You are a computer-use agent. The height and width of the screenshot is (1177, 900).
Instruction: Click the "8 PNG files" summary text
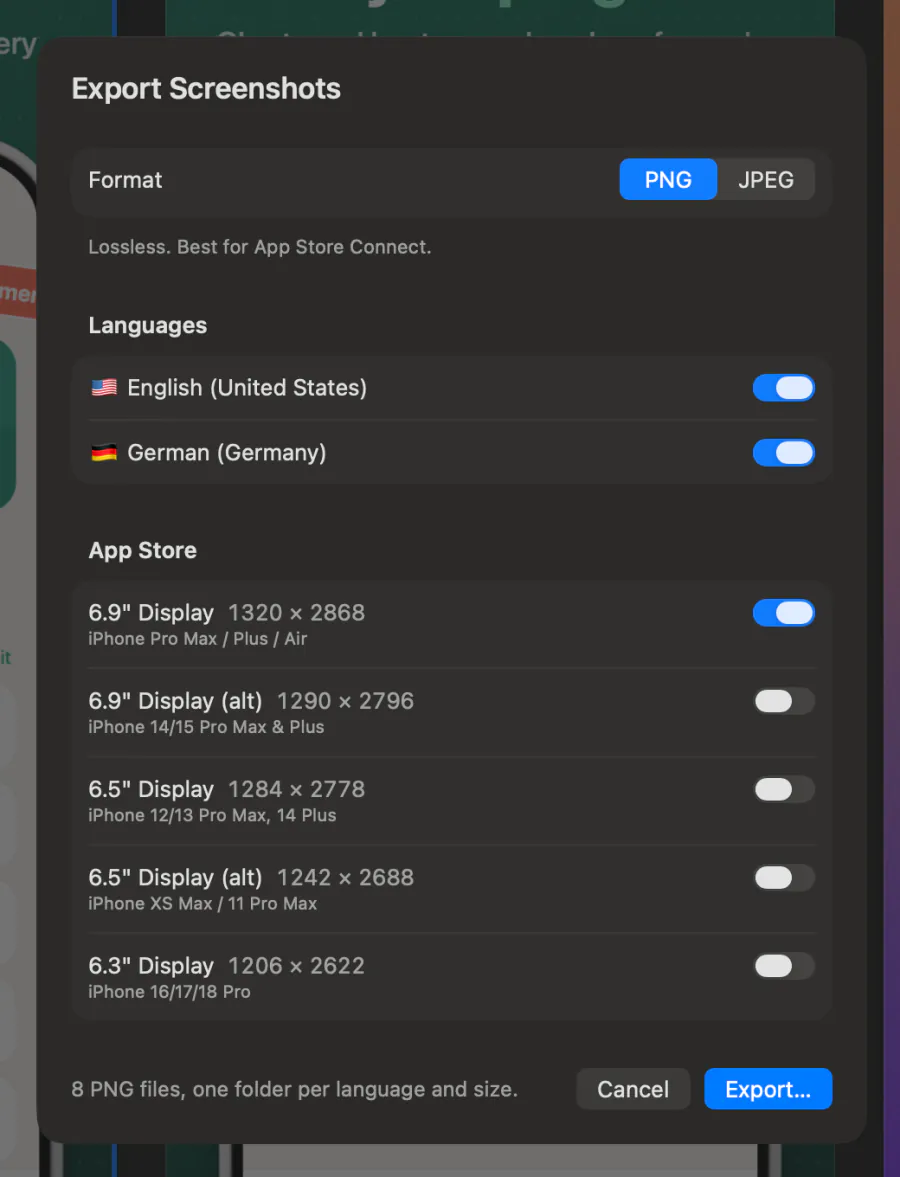294,1089
